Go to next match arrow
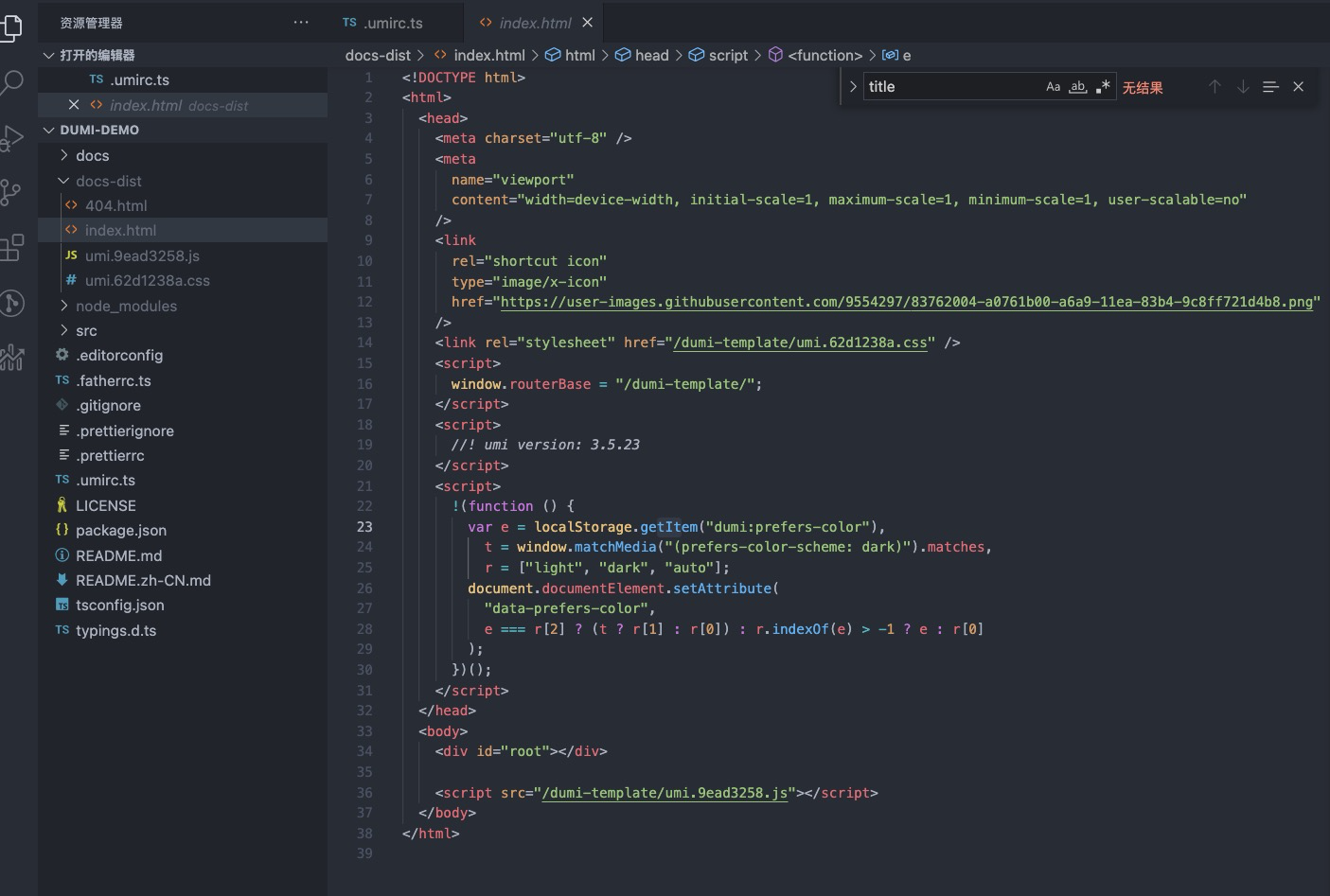 [x=1243, y=87]
